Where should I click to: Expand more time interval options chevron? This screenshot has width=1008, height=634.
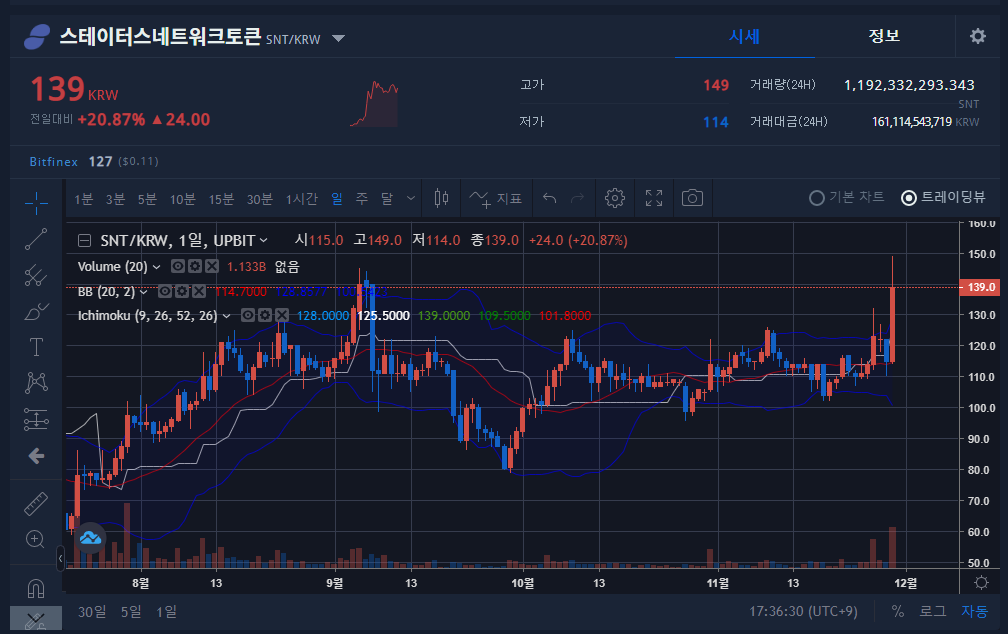[411, 199]
